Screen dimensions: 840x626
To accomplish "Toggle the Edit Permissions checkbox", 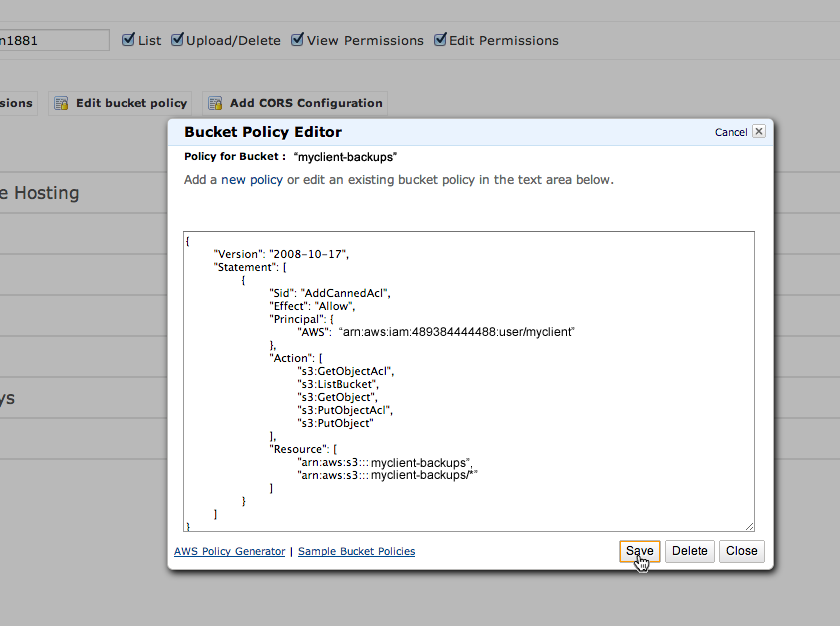I will point(440,40).
